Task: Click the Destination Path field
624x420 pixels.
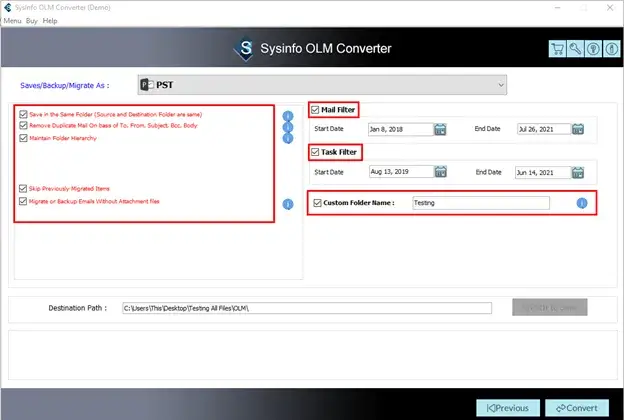Action: tap(307, 308)
